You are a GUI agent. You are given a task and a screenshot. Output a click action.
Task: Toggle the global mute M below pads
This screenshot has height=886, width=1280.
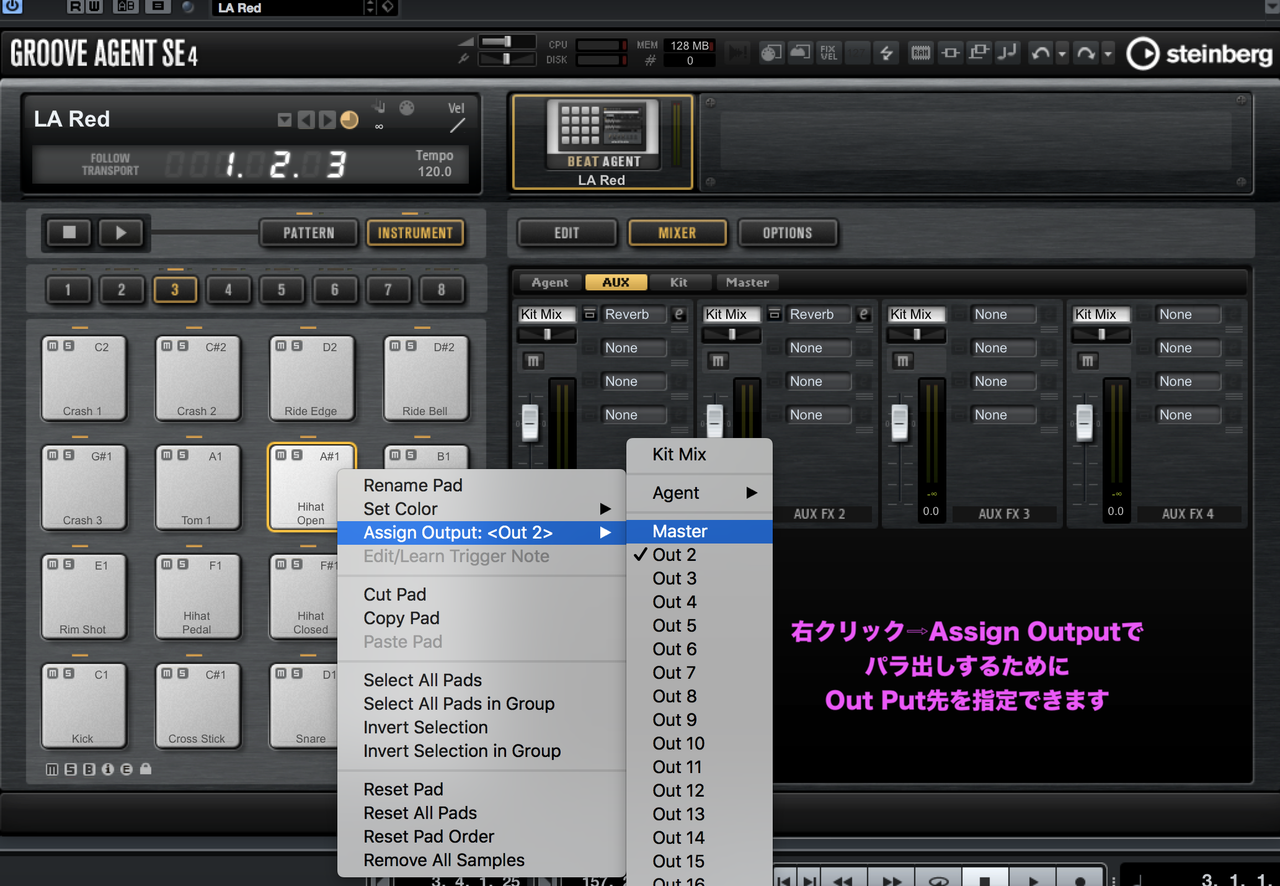pos(52,769)
